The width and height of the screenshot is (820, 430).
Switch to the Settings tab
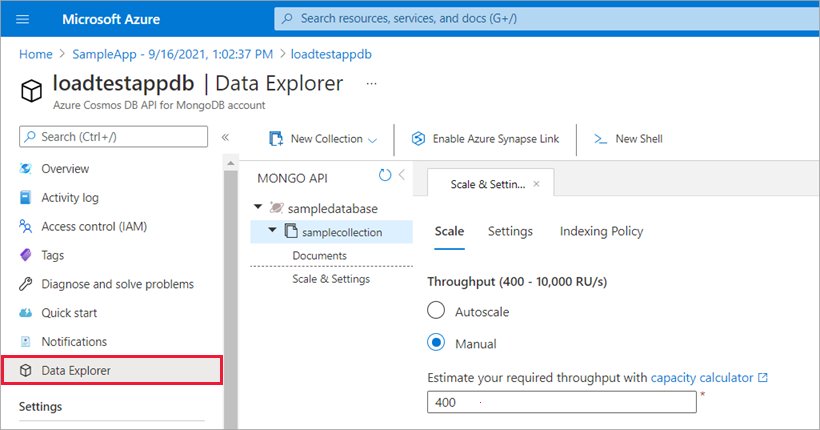pos(510,231)
